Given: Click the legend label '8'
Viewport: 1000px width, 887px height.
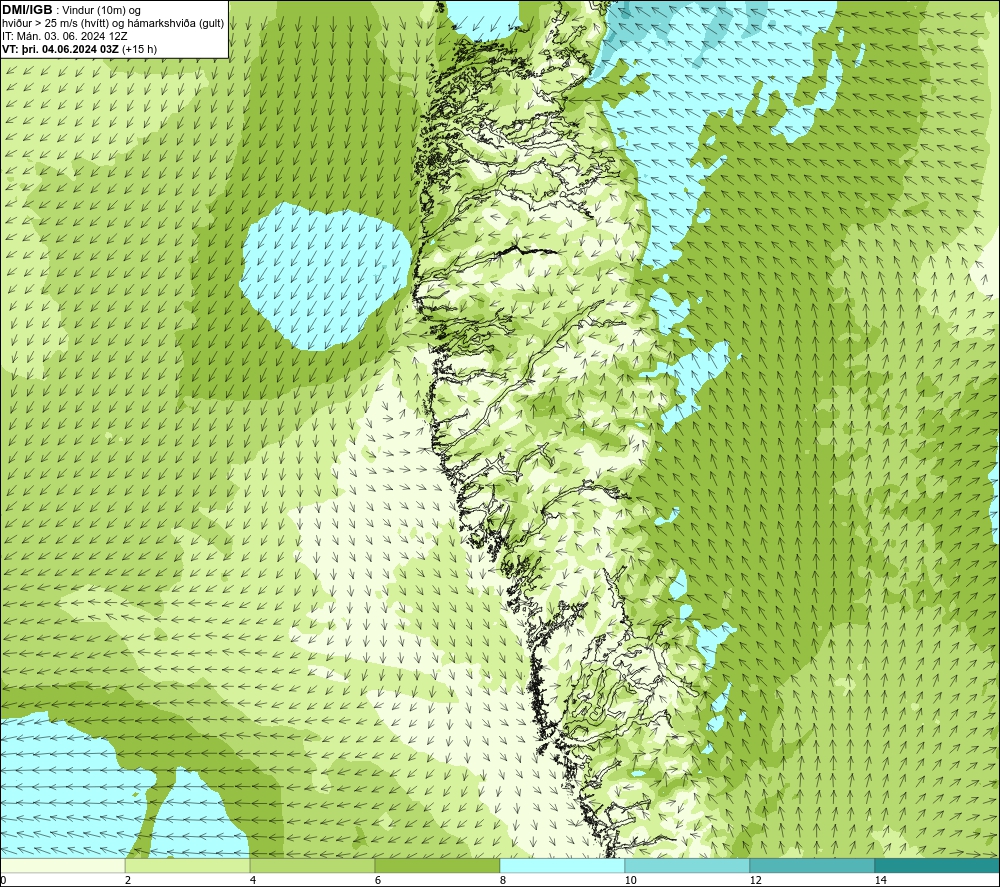Looking at the screenshot, I should [503, 881].
